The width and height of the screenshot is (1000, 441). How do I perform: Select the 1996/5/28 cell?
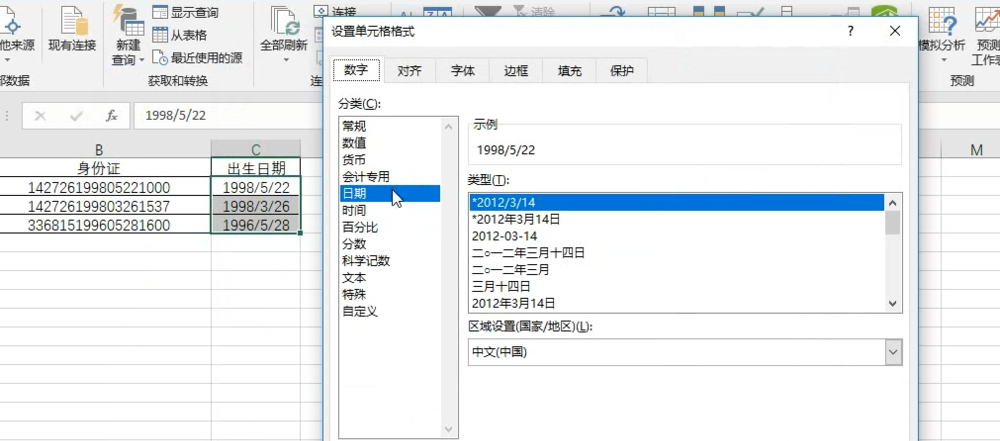[256, 225]
